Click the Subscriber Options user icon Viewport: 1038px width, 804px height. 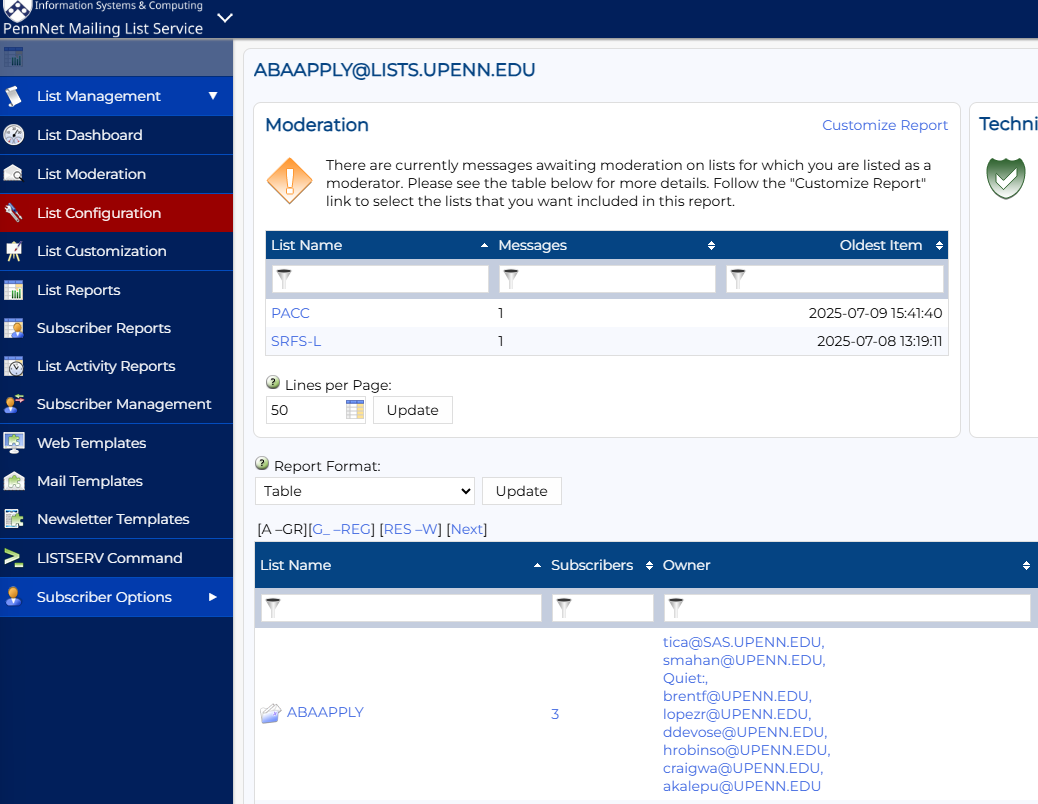click(14, 597)
